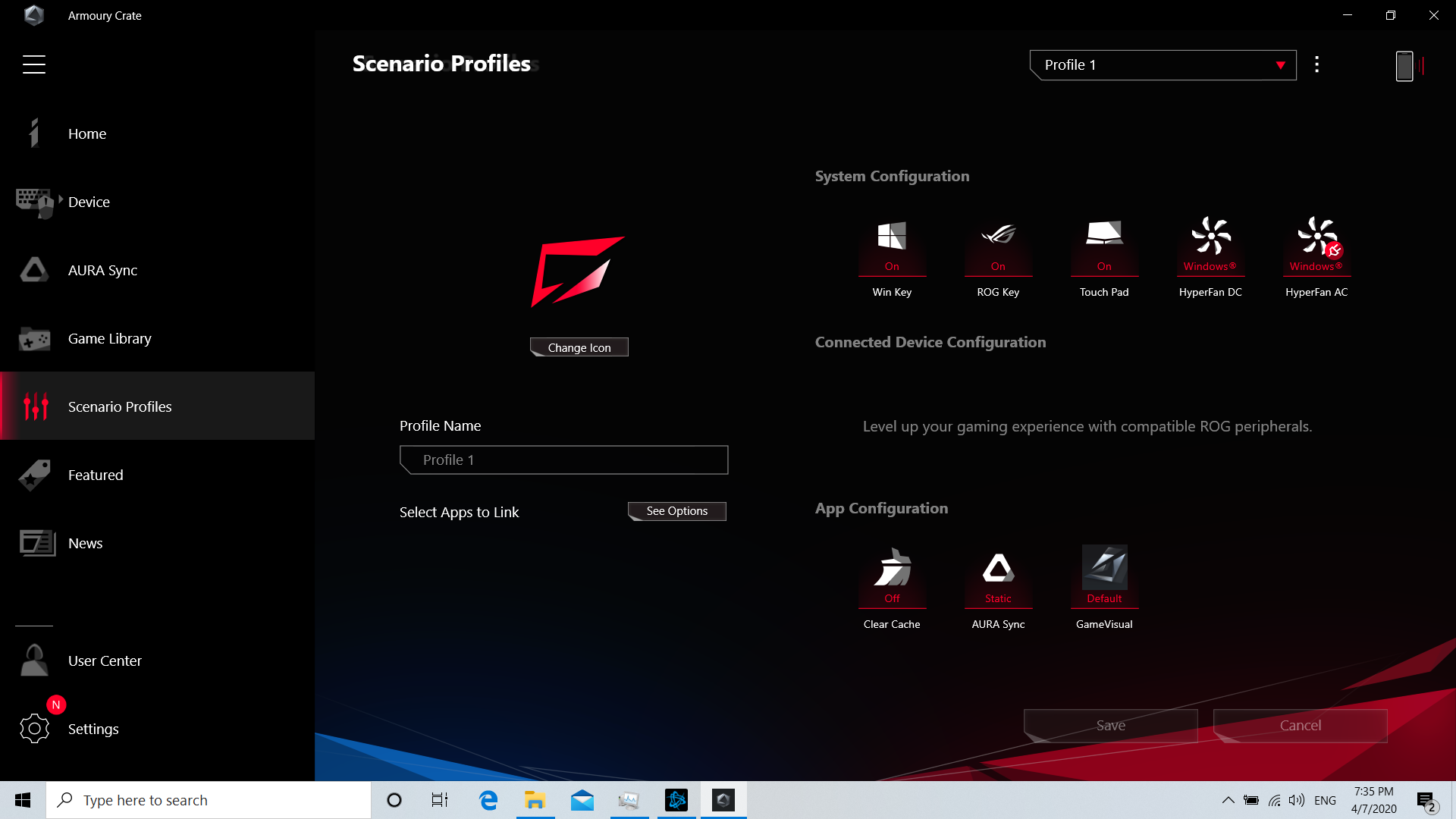
Task: Open the Wi-Fi network icon
Action: [1275, 800]
